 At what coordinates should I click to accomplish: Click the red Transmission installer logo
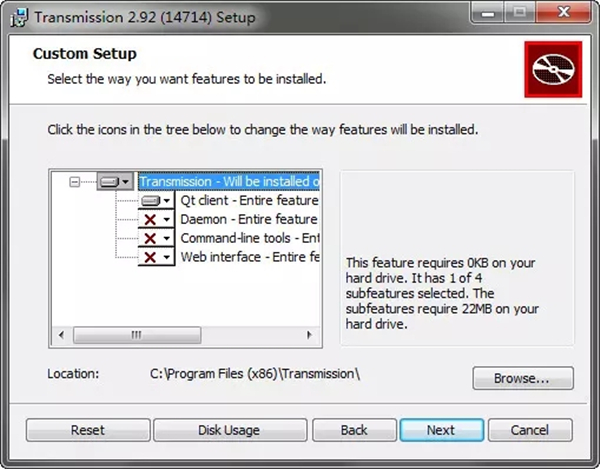tap(552, 68)
